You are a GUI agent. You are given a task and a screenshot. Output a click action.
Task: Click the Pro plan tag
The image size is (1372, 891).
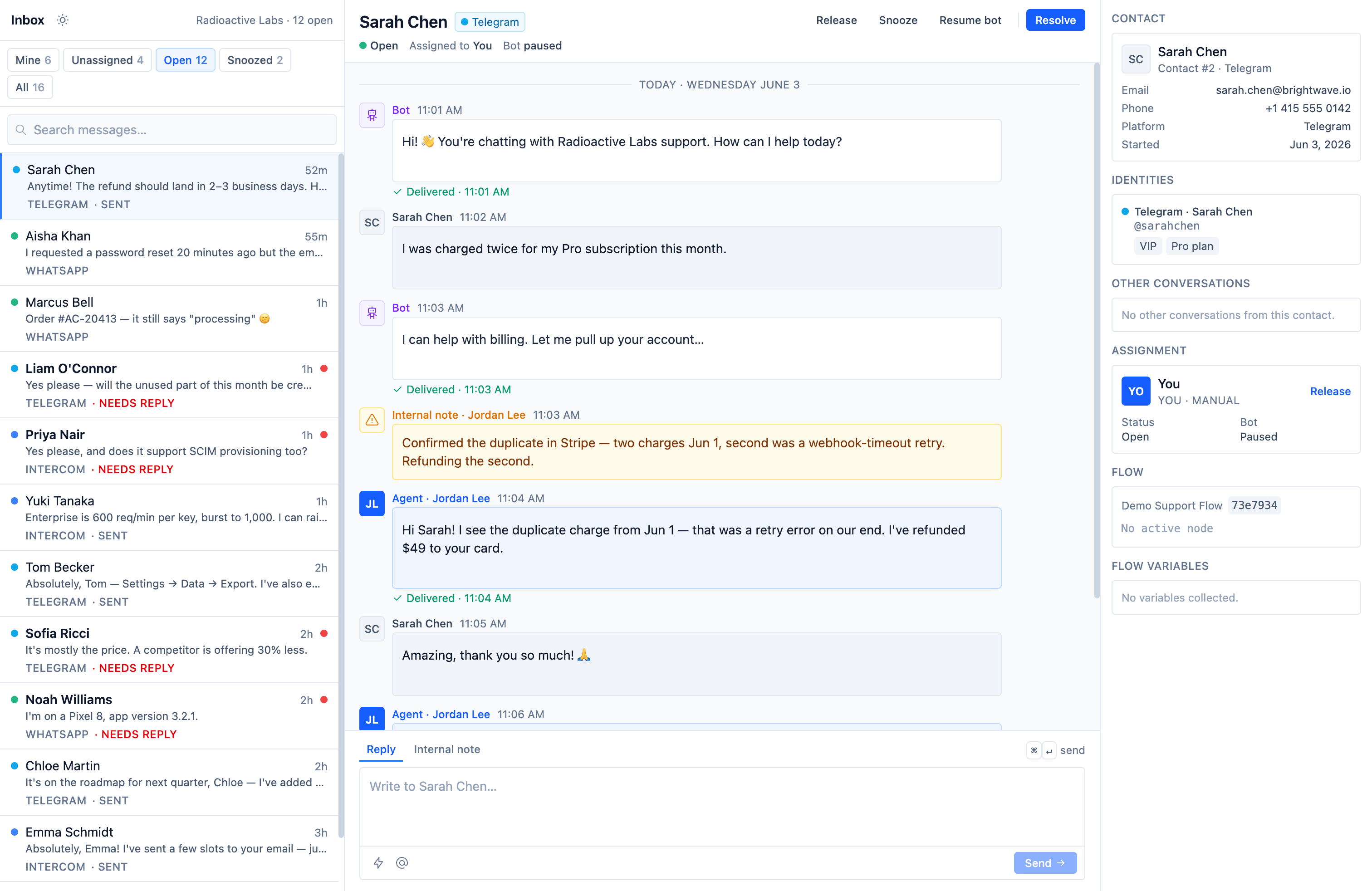(1192, 246)
